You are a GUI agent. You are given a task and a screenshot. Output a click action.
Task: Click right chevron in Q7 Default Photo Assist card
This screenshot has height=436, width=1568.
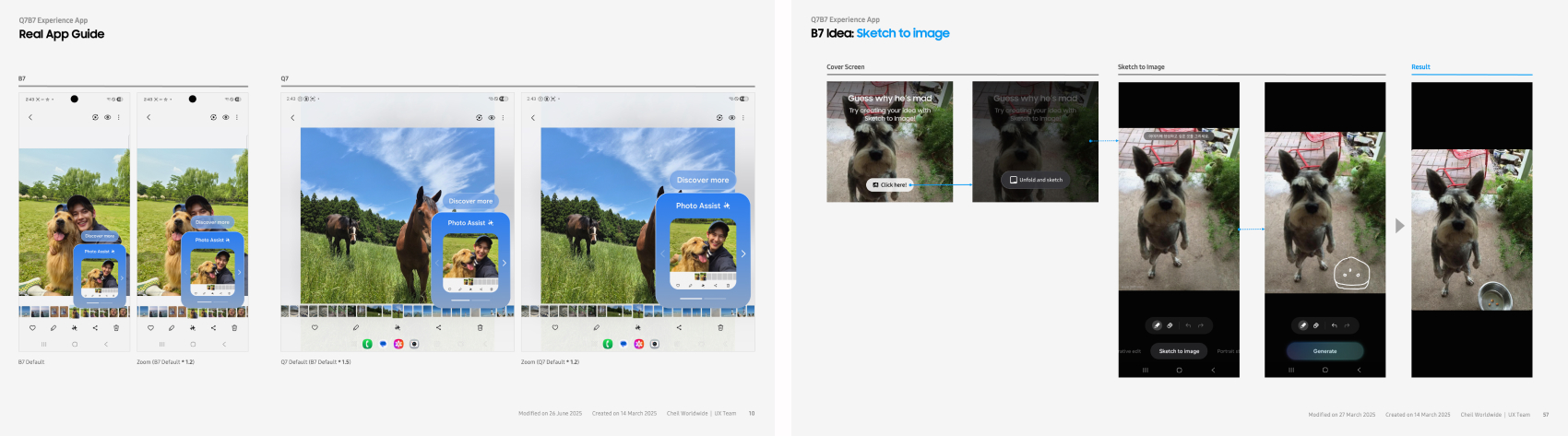[504, 263]
